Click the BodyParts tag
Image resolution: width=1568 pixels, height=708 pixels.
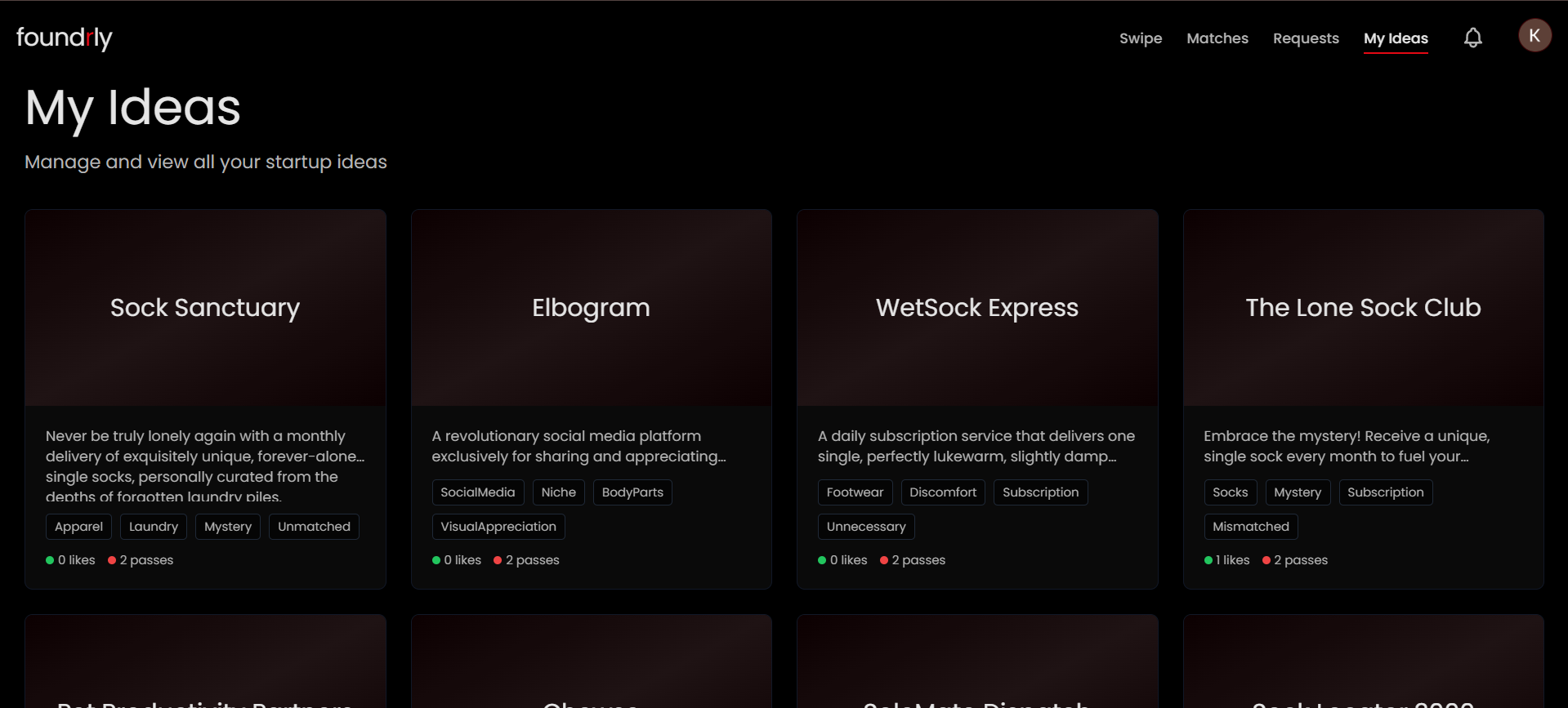click(x=632, y=492)
